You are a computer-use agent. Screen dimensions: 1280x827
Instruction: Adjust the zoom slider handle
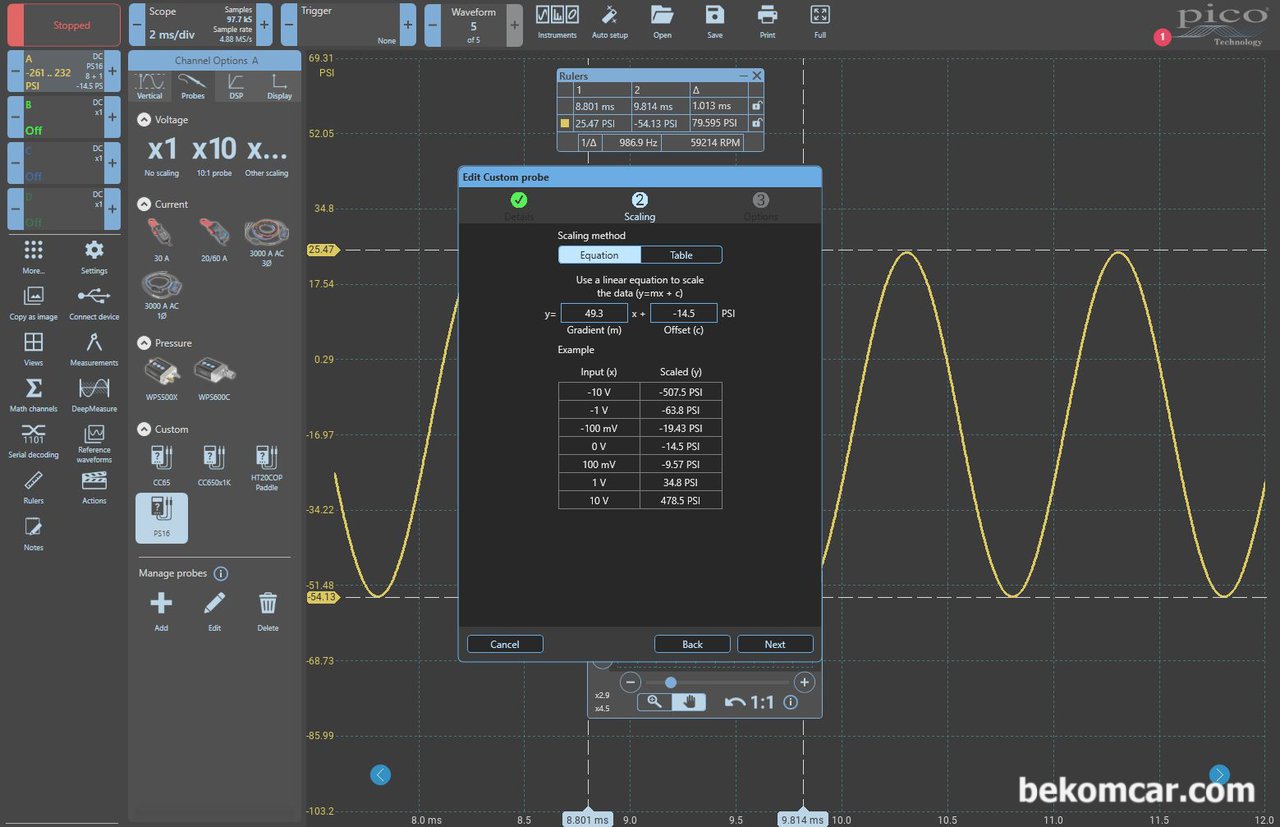pos(671,682)
